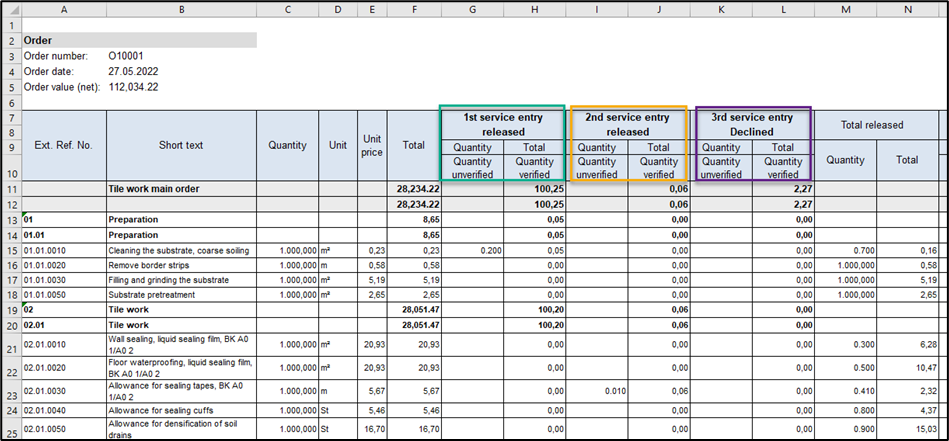Click row header 21
This screenshot has width=949, height=441.
pyautogui.click(x=11, y=345)
